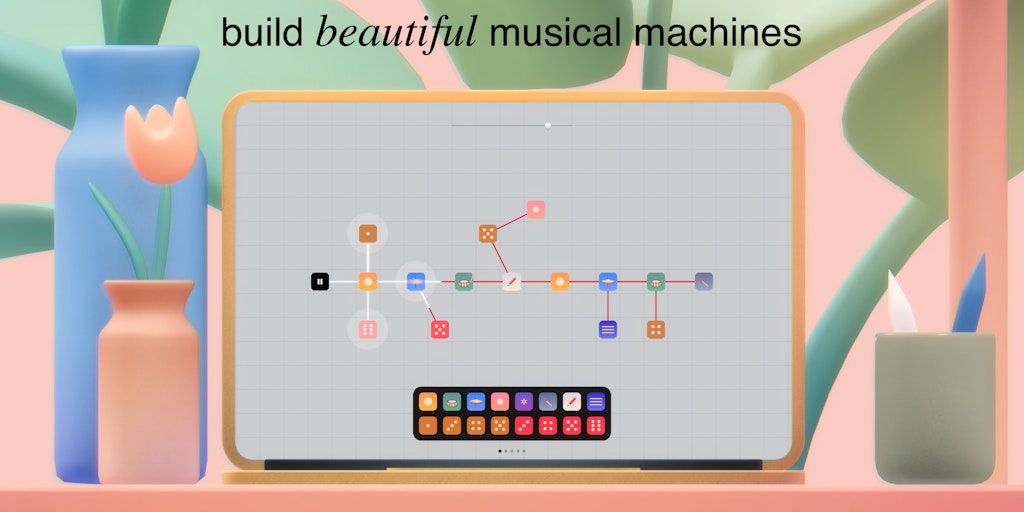Pick the gray-blue mallet instrument from the palette
Image resolution: width=1024 pixels, height=512 pixels.
(548, 402)
